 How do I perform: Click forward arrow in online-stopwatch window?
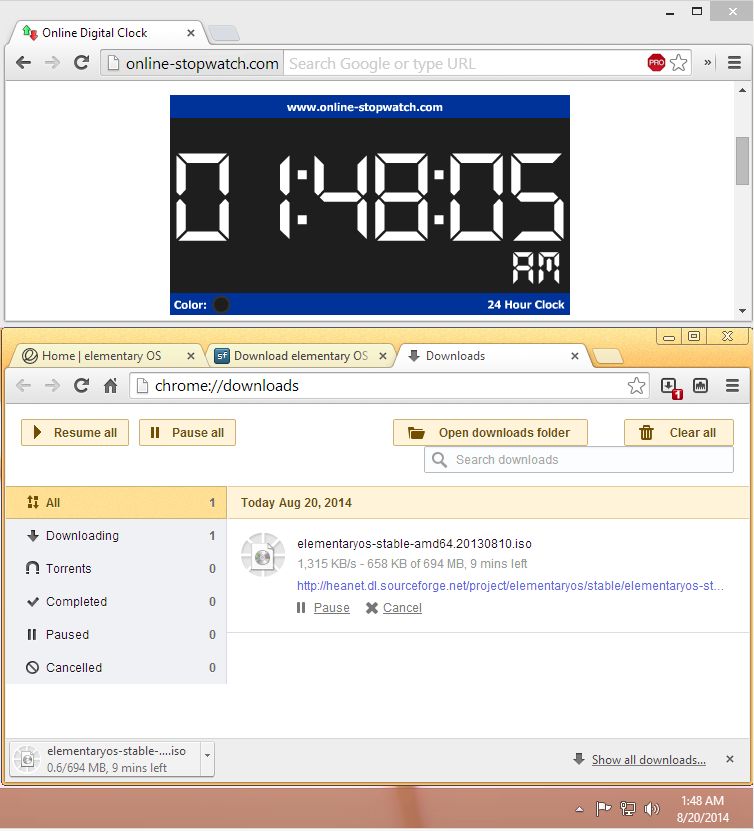click(x=52, y=63)
